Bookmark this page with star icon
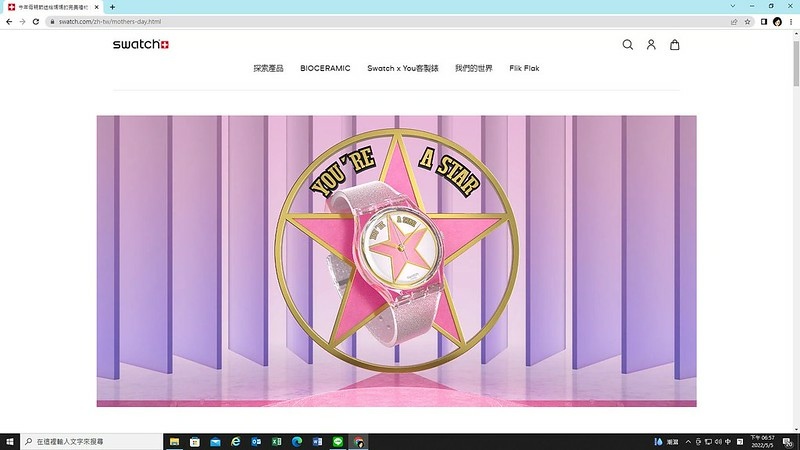Image resolution: width=800 pixels, height=450 pixels. (747, 21)
